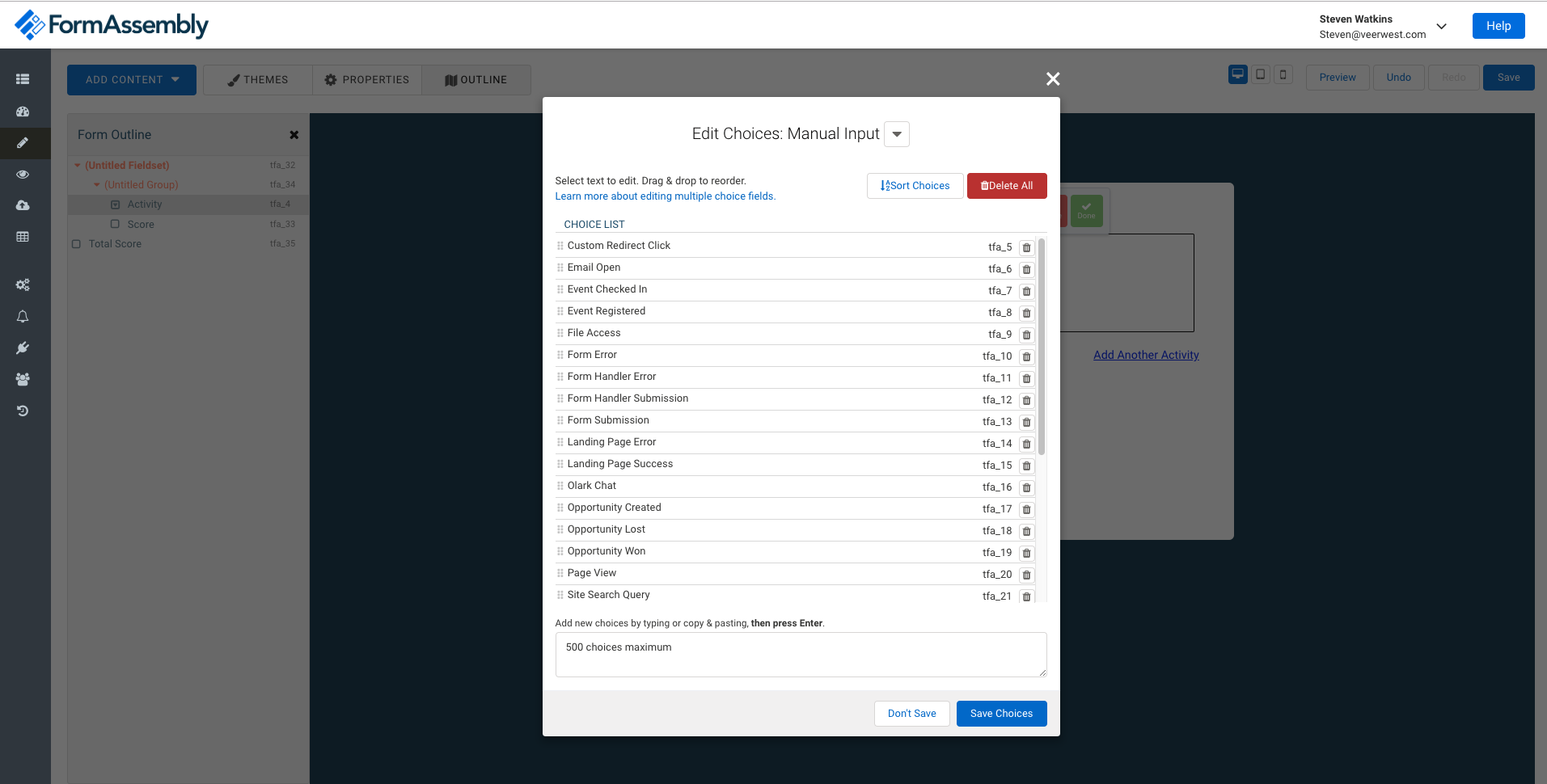
Task: Select the Activity field in form outline
Action: coord(145,204)
